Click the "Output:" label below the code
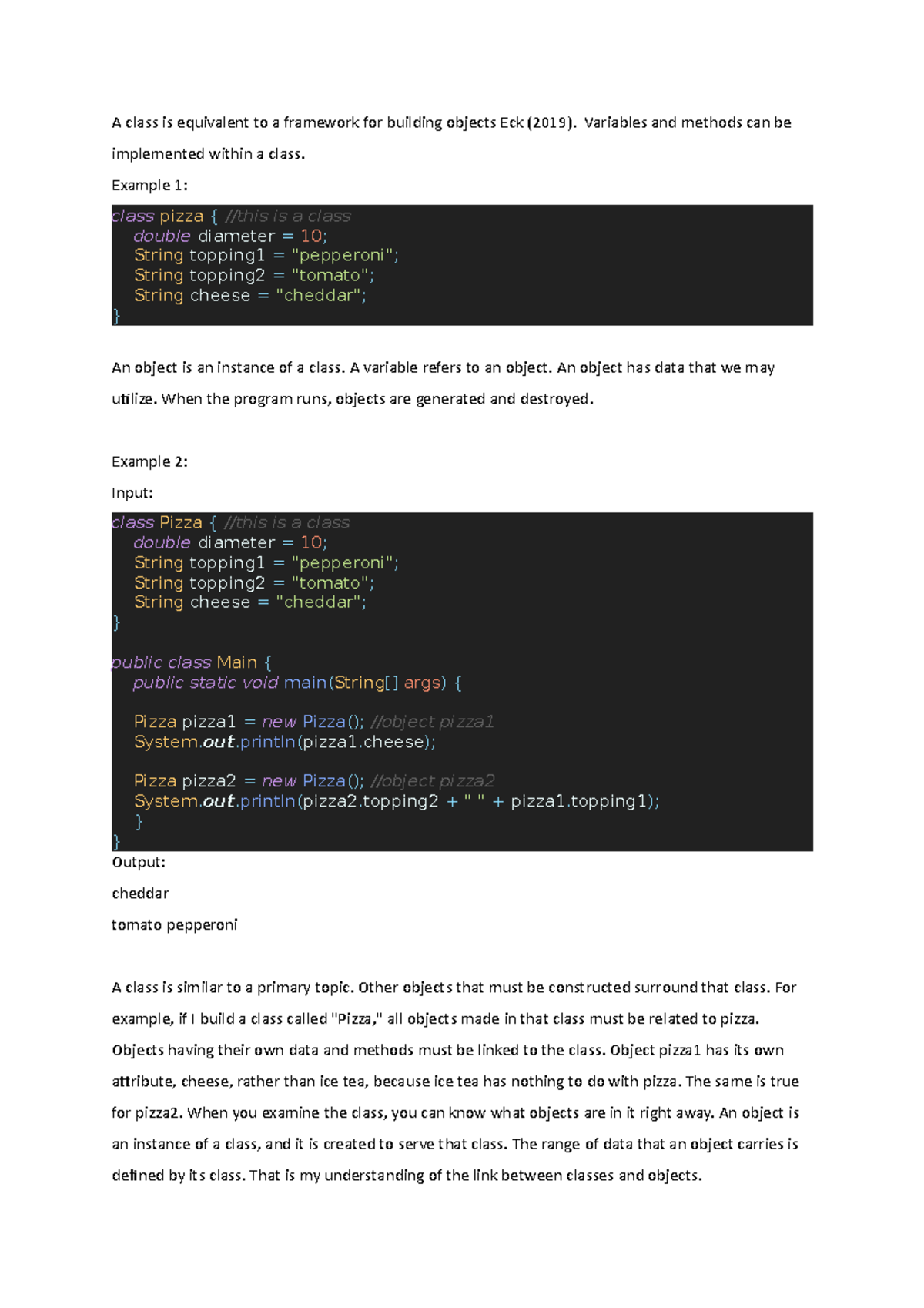 [x=139, y=863]
